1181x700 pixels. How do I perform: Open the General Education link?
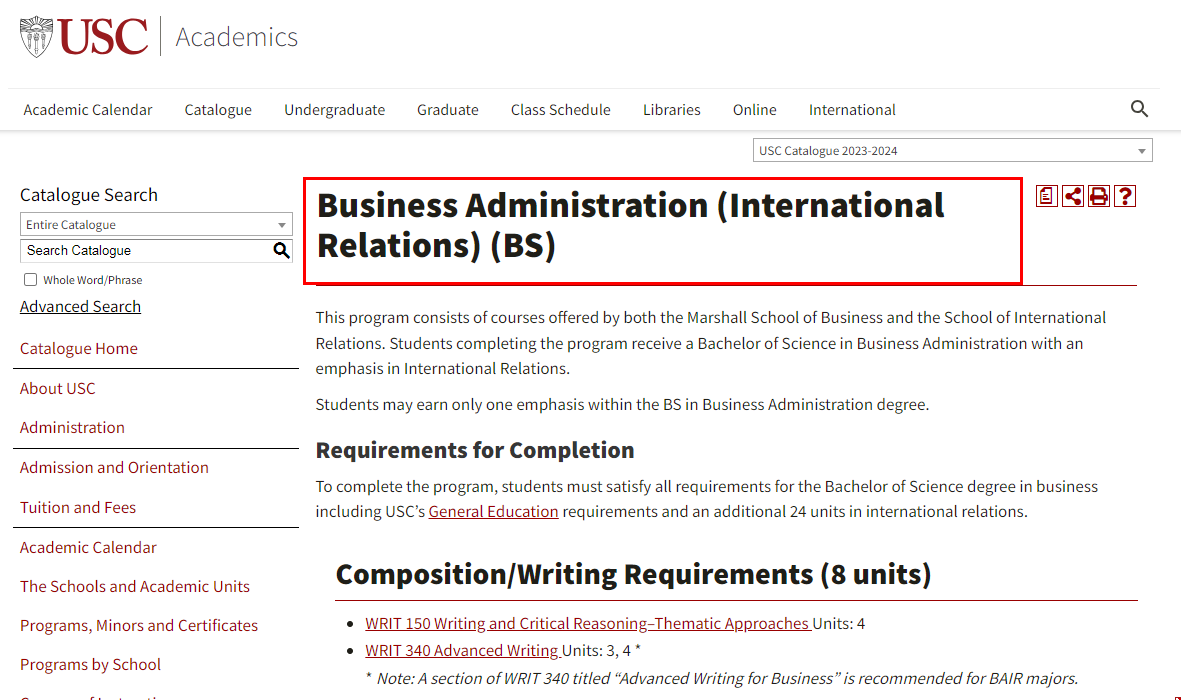493,511
